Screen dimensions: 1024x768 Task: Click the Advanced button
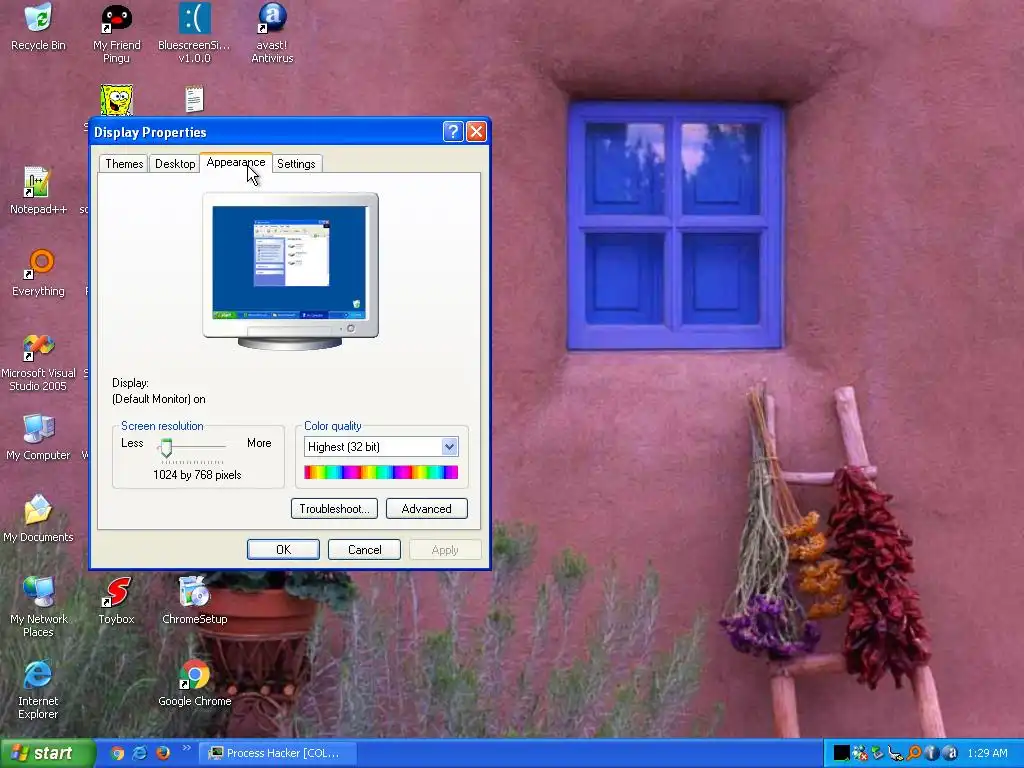click(x=426, y=509)
